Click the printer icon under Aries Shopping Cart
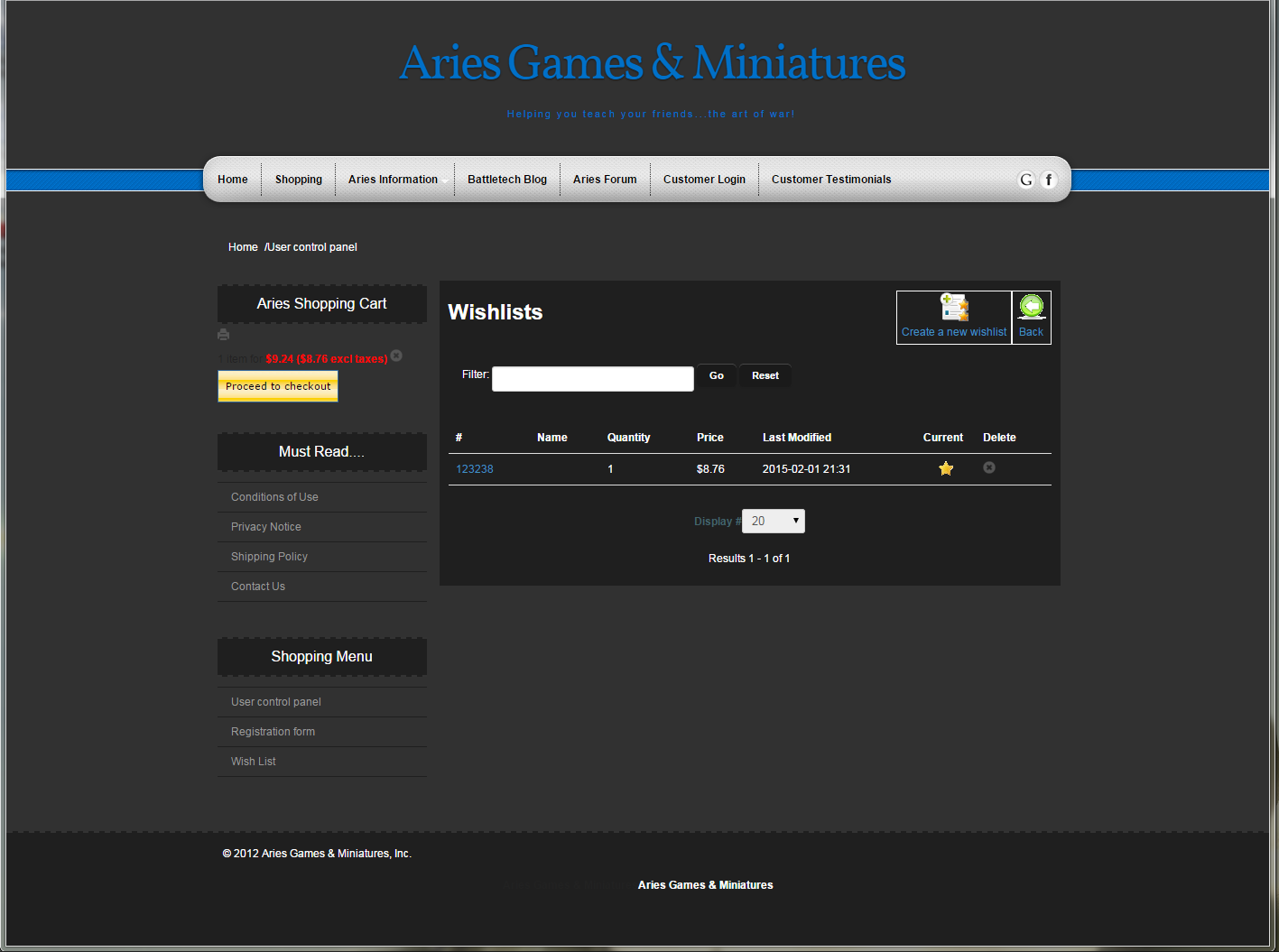 [223, 335]
